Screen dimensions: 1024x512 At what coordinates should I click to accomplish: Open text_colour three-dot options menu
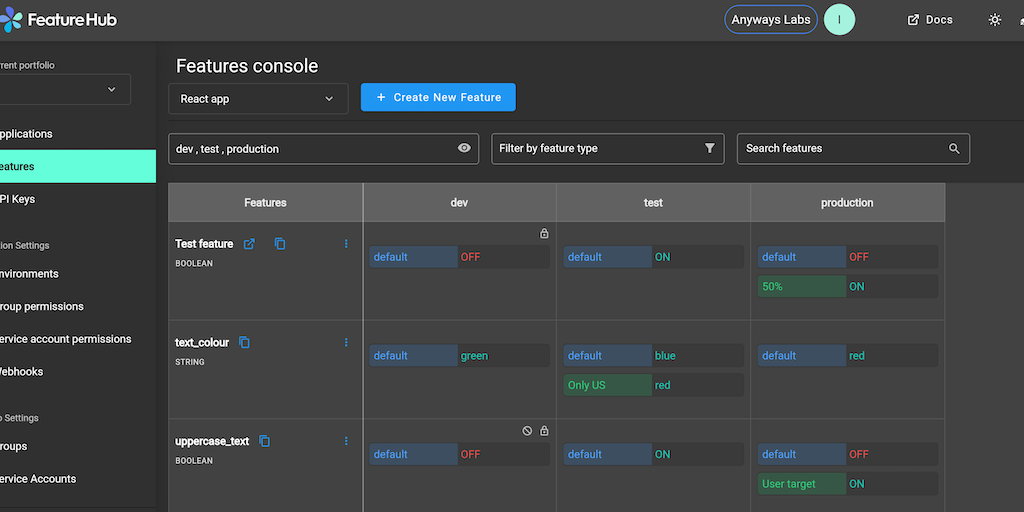pyautogui.click(x=346, y=343)
